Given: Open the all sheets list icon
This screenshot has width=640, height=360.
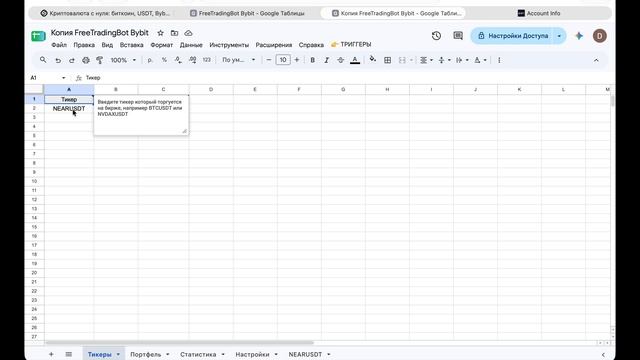Looking at the screenshot, I should pos(69,354).
